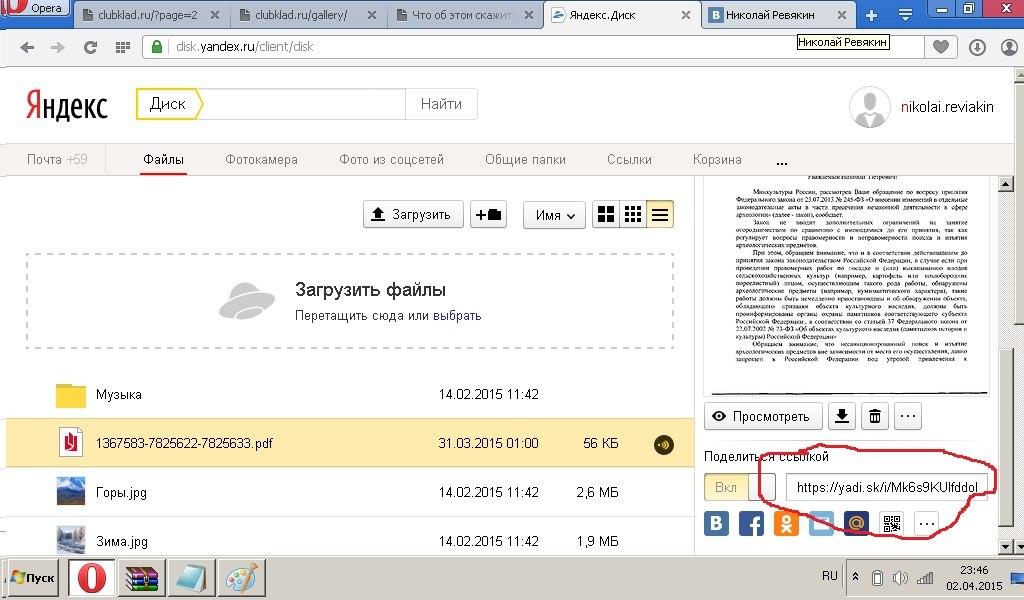Share the link to VKontakte

pyautogui.click(x=716, y=524)
